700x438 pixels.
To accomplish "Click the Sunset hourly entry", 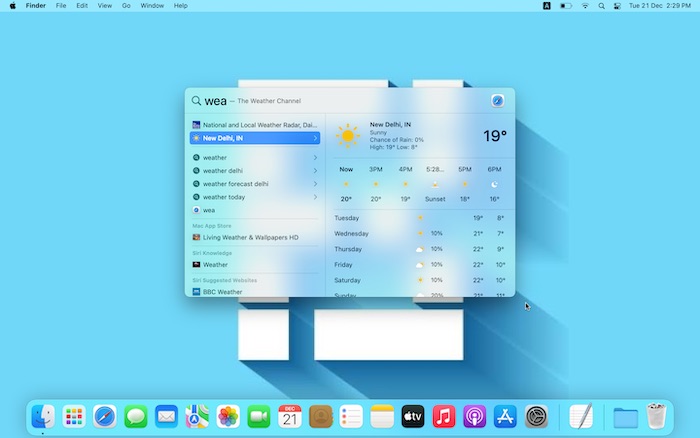I will coord(435,184).
